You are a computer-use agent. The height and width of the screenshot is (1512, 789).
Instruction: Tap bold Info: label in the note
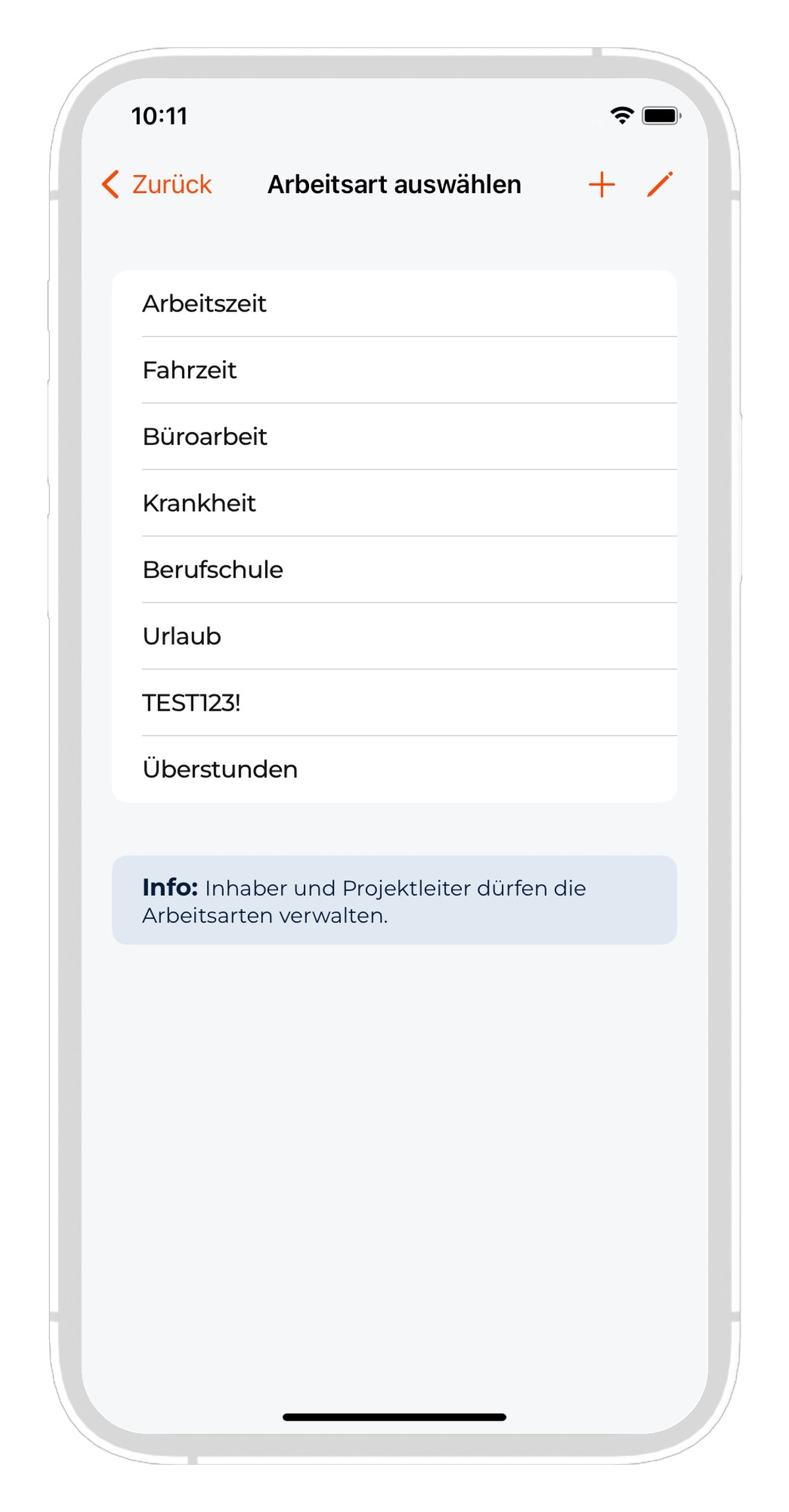tap(170, 887)
